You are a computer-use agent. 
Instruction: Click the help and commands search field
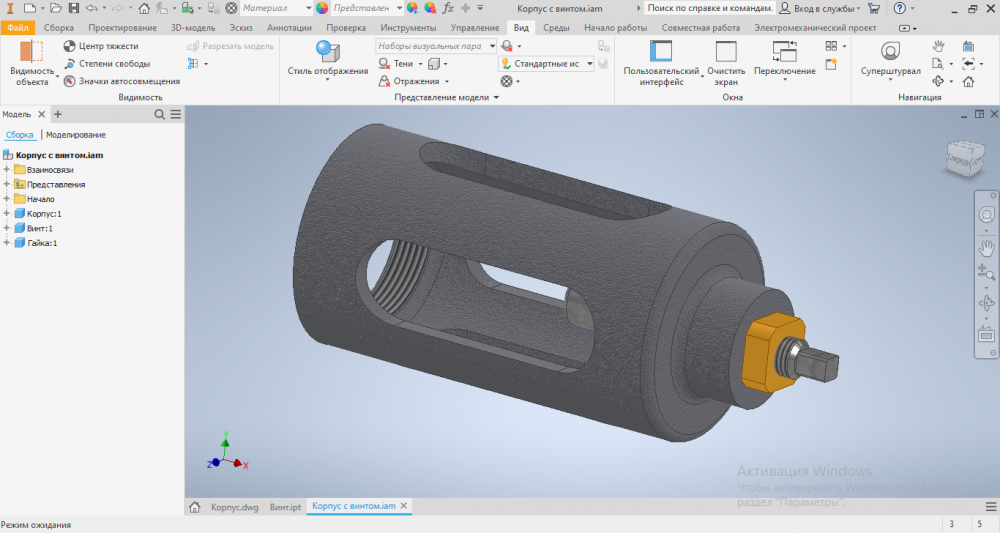708,8
